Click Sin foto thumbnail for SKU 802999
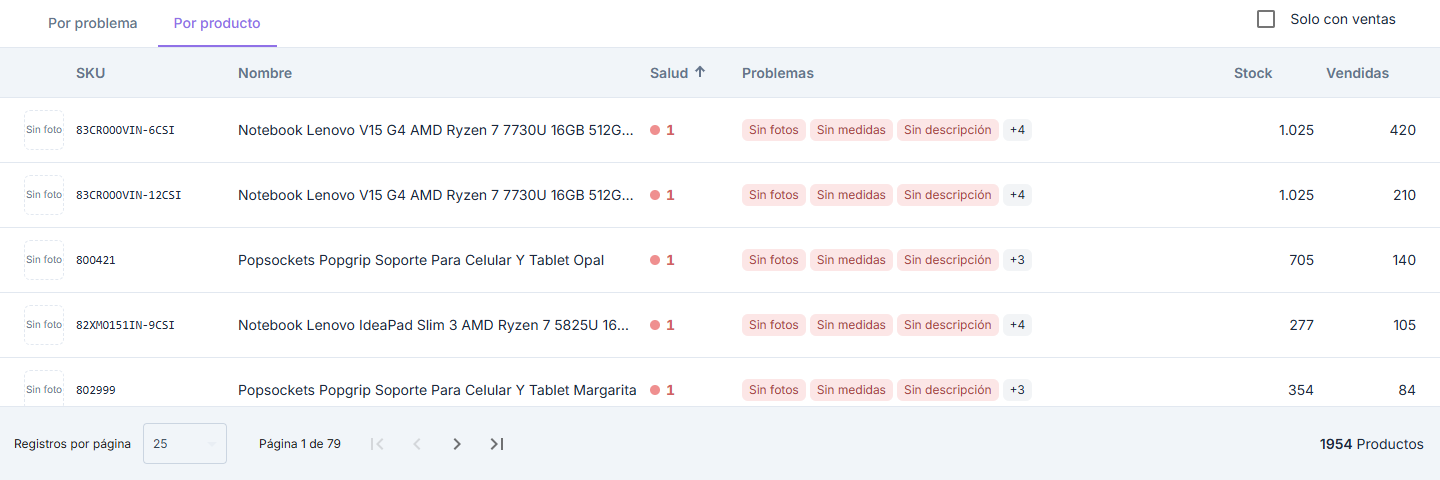 tap(44, 388)
